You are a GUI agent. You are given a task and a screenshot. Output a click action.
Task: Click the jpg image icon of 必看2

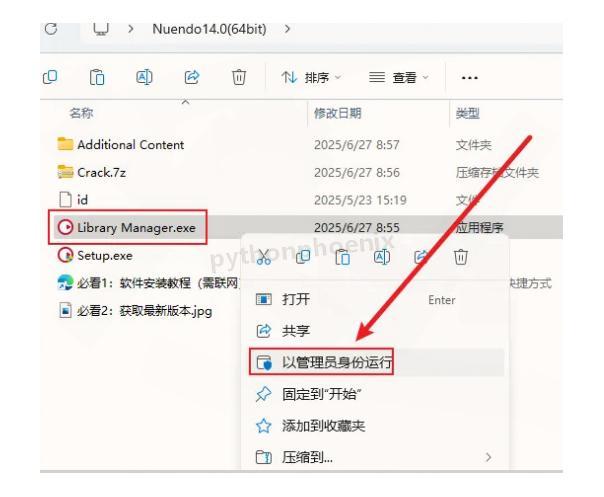(65, 311)
